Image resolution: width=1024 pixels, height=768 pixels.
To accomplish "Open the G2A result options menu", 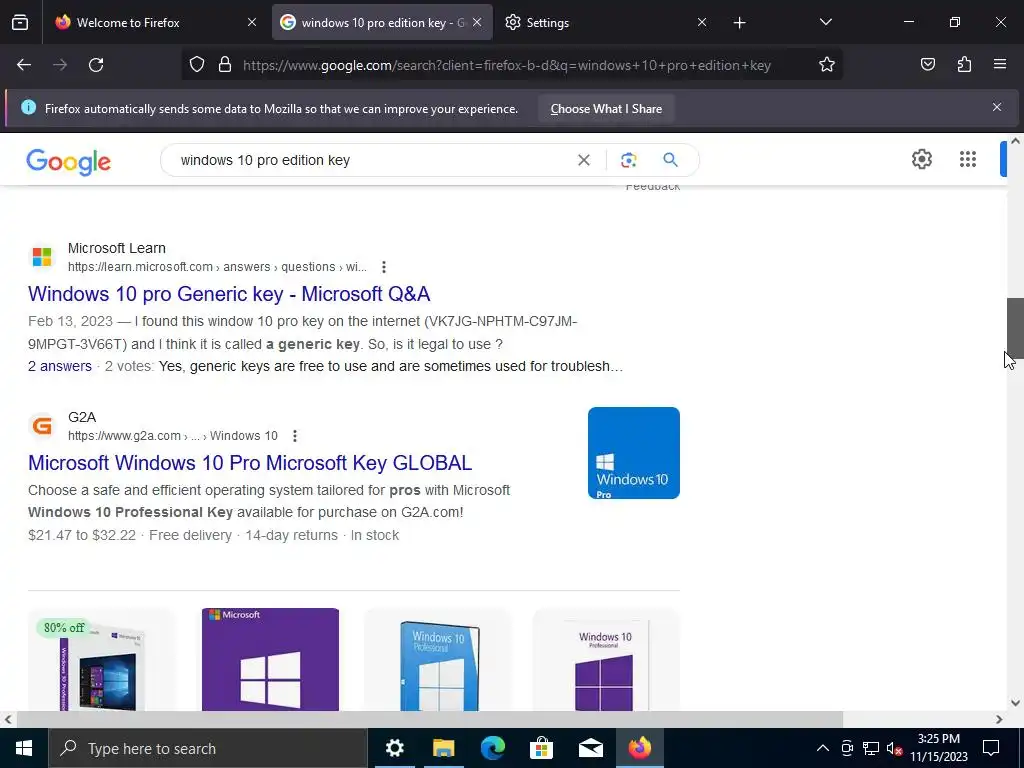I will coord(295,436).
